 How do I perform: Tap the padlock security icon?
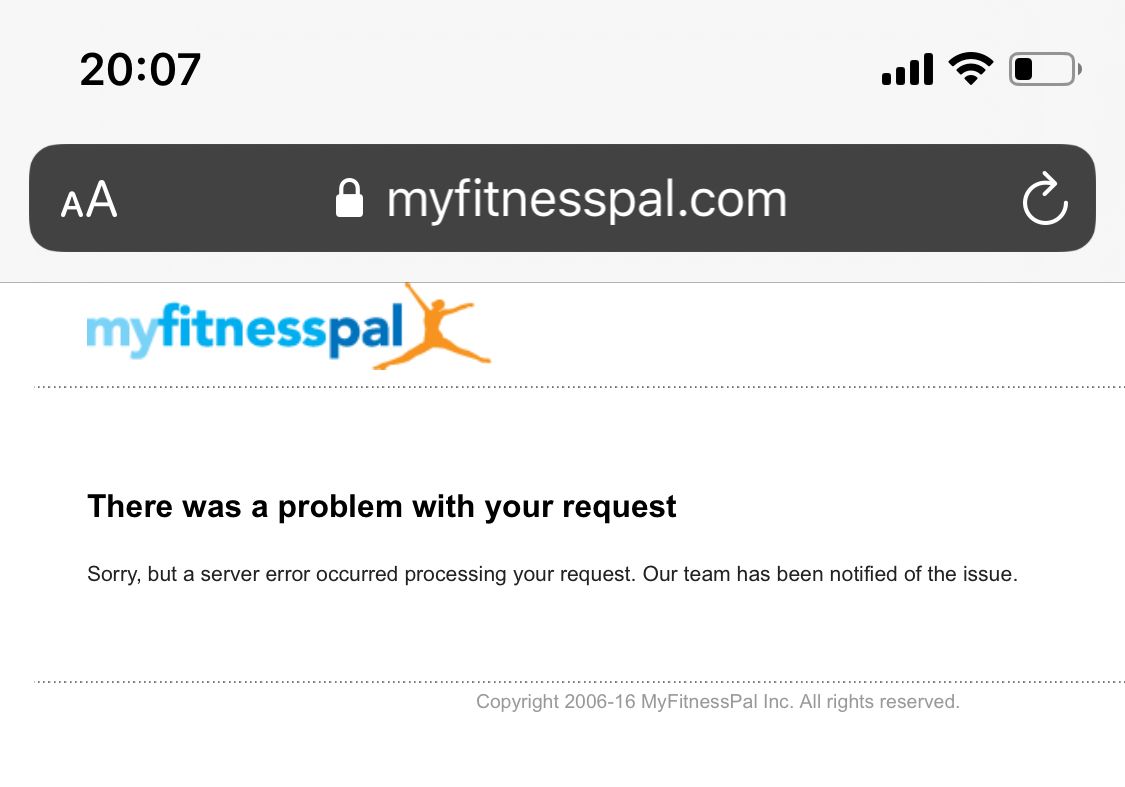[x=349, y=198]
